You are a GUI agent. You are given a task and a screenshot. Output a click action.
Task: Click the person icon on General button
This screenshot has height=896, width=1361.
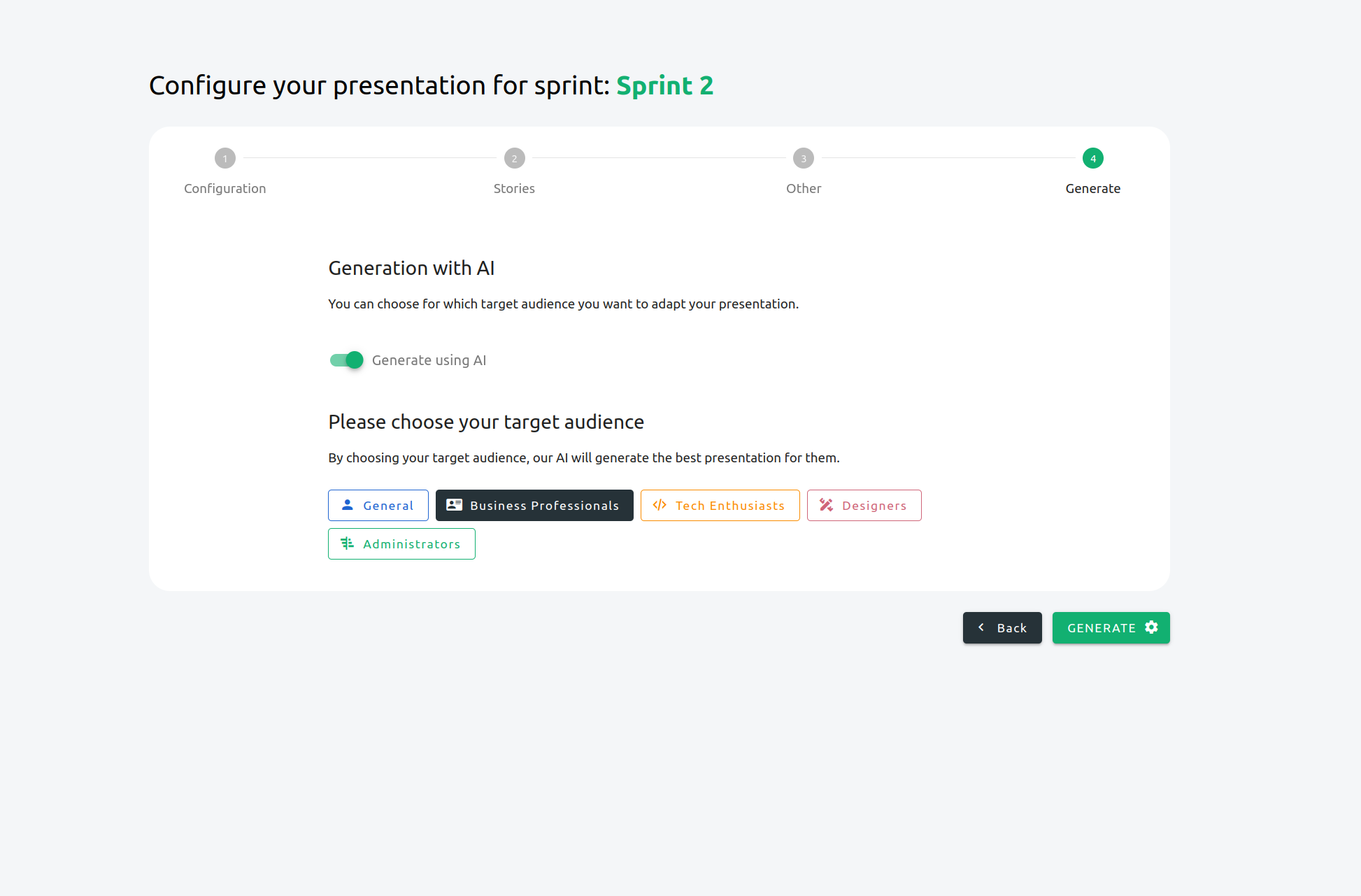click(x=347, y=505)
